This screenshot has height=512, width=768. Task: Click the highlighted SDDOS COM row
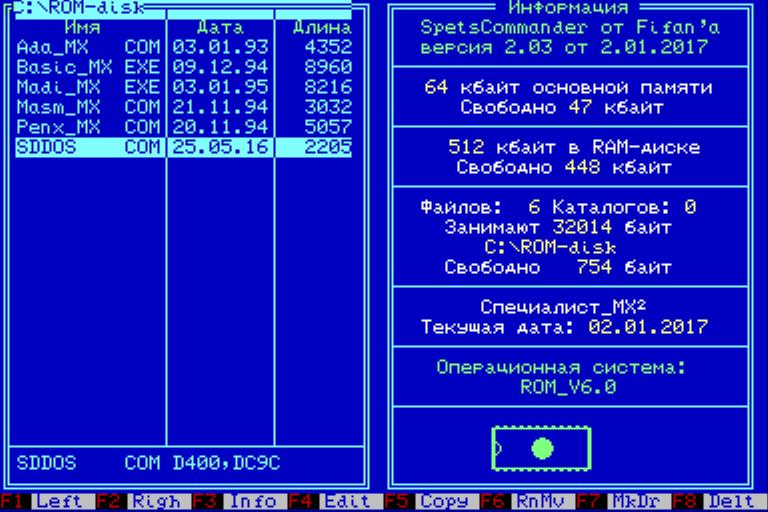pyautogui.click(x=184, y=147)
